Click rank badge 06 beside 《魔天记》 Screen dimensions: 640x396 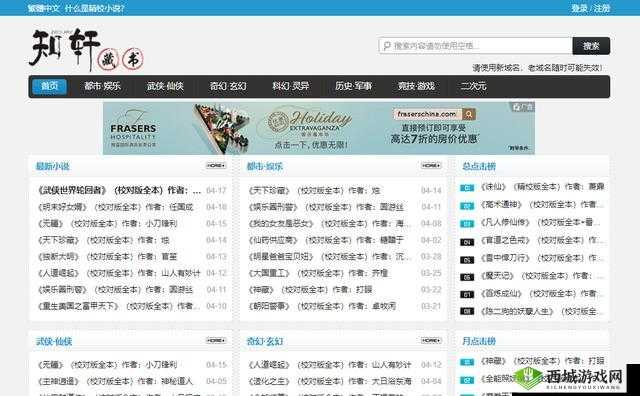[x=467, y=277]
